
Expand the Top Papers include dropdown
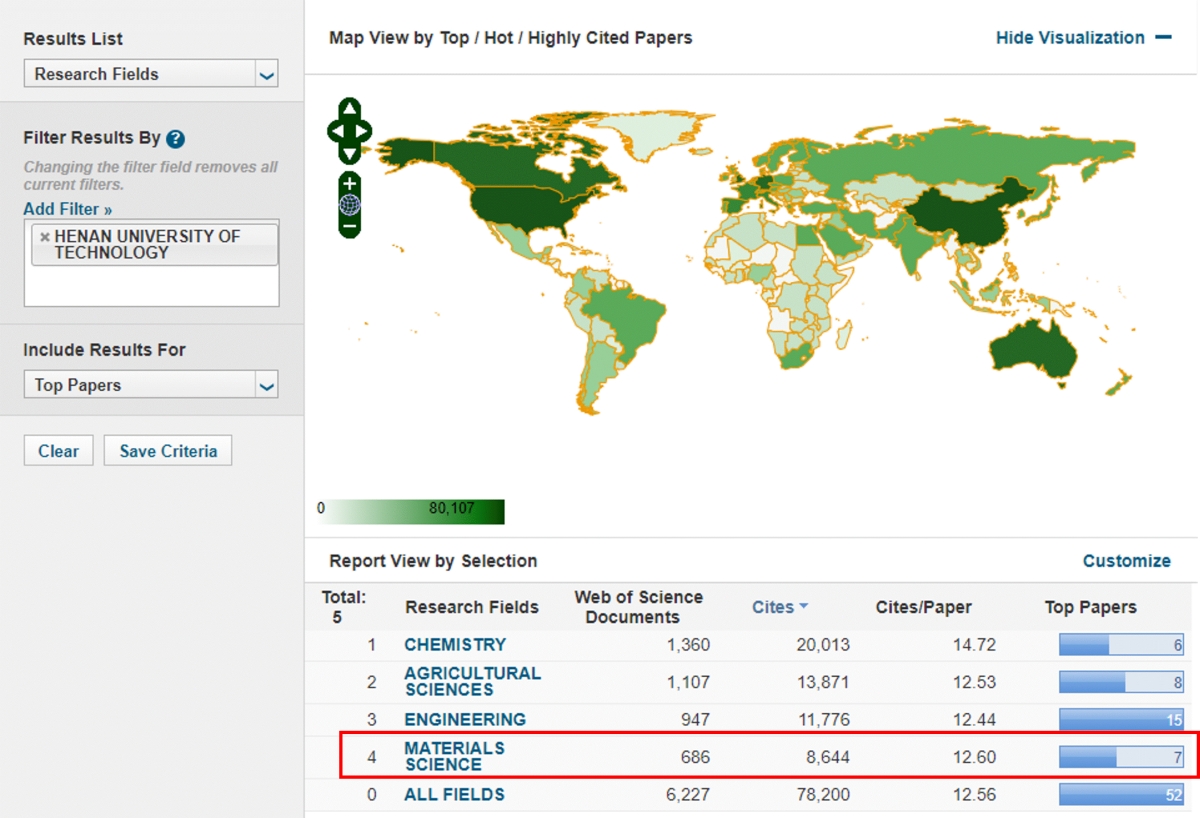coord(266,385)
